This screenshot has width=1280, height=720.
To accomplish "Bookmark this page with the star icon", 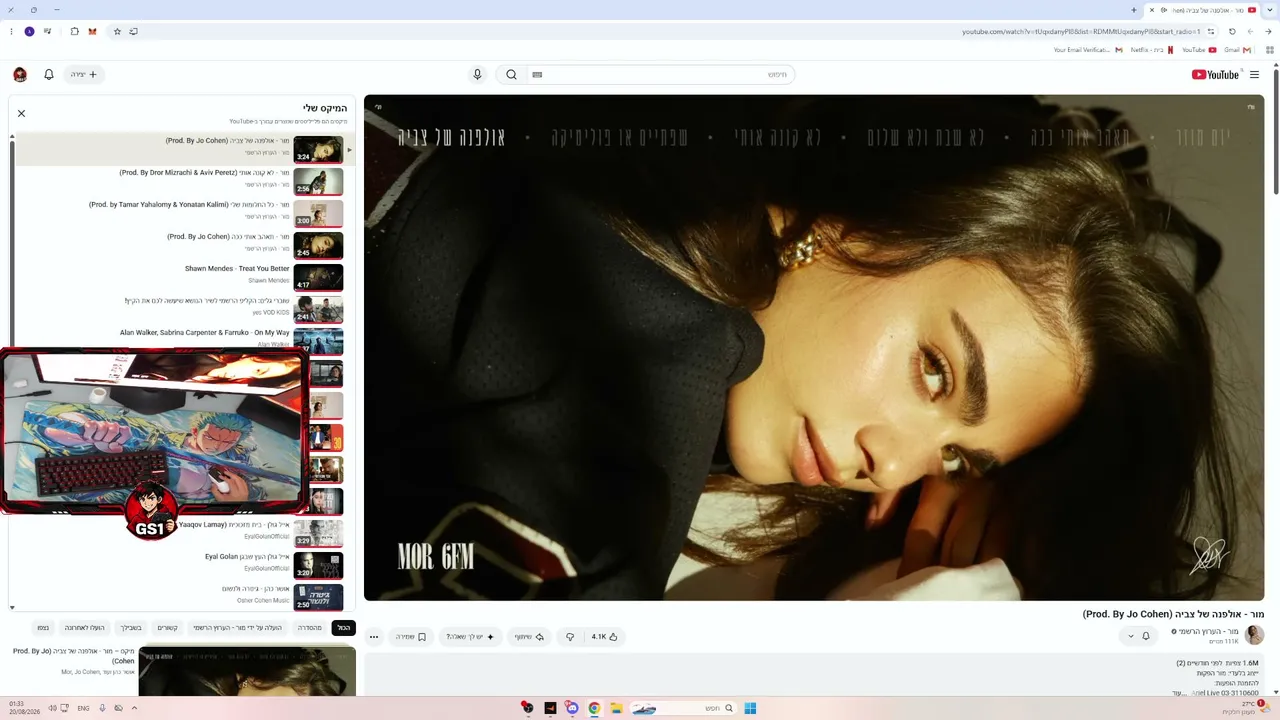I will coord(117,32).
